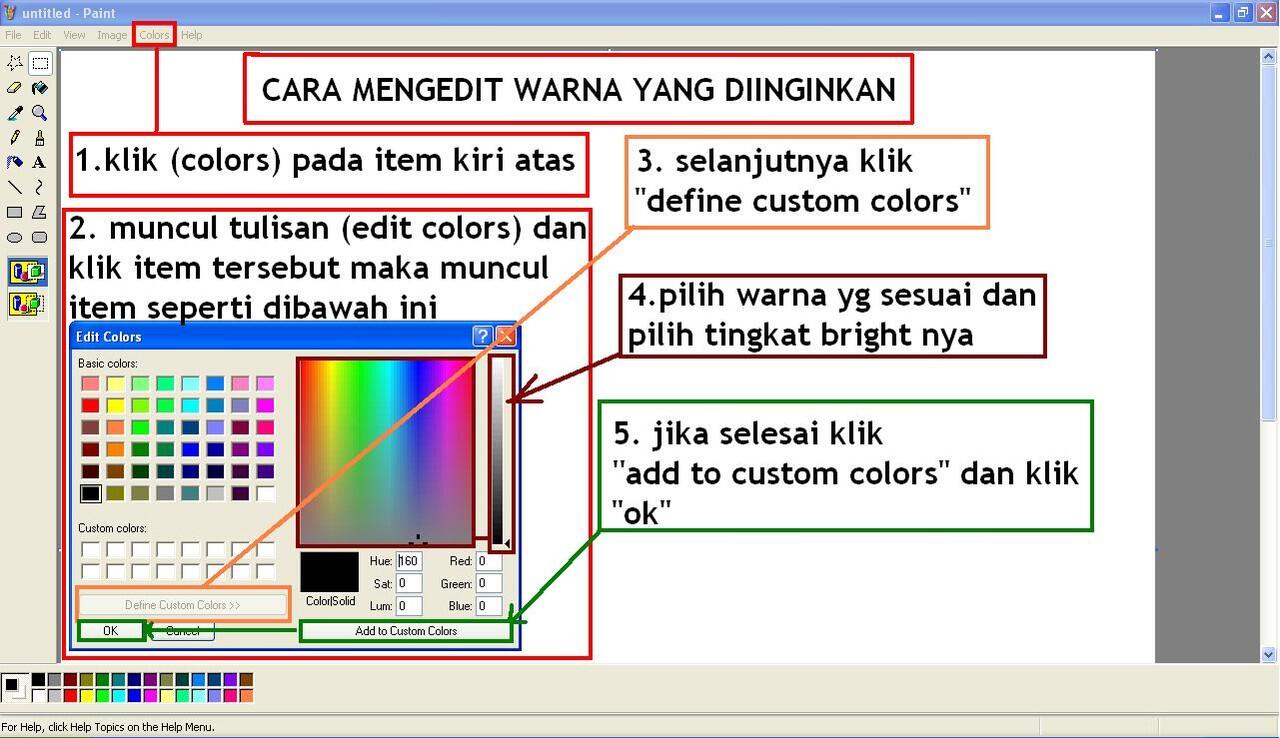
Task: Click the Edit Colors dialog help question-mark
Action: click(x=482, y=336)
